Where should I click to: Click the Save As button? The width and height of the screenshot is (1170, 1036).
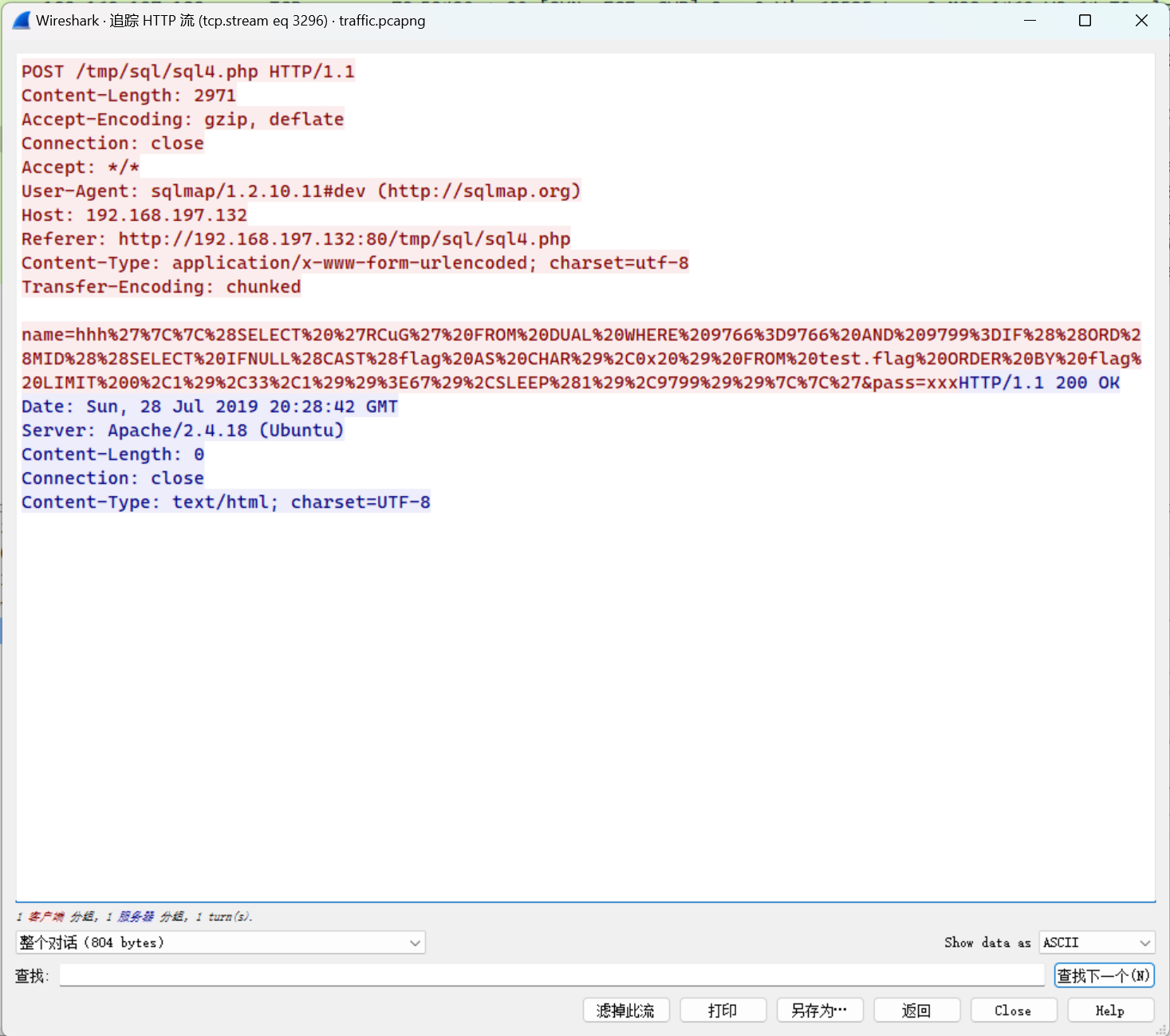tap(820, 1010)
